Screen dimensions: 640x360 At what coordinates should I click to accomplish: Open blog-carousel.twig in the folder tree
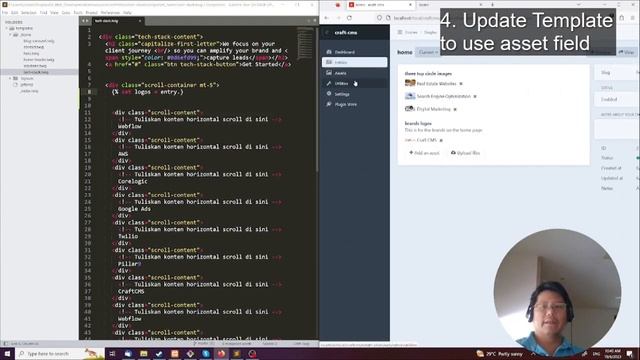(38, 41)
